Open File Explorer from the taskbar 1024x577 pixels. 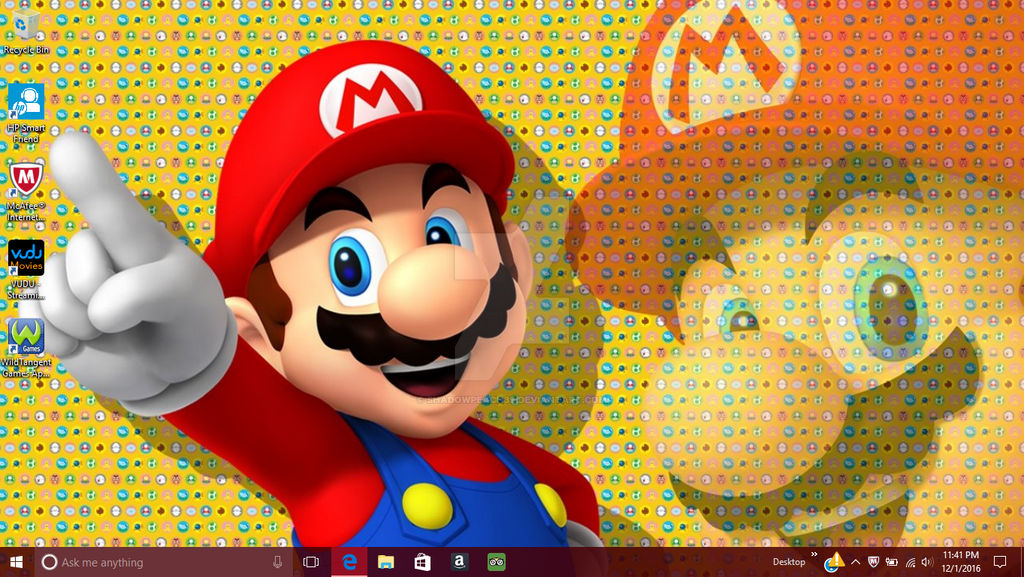386,562
